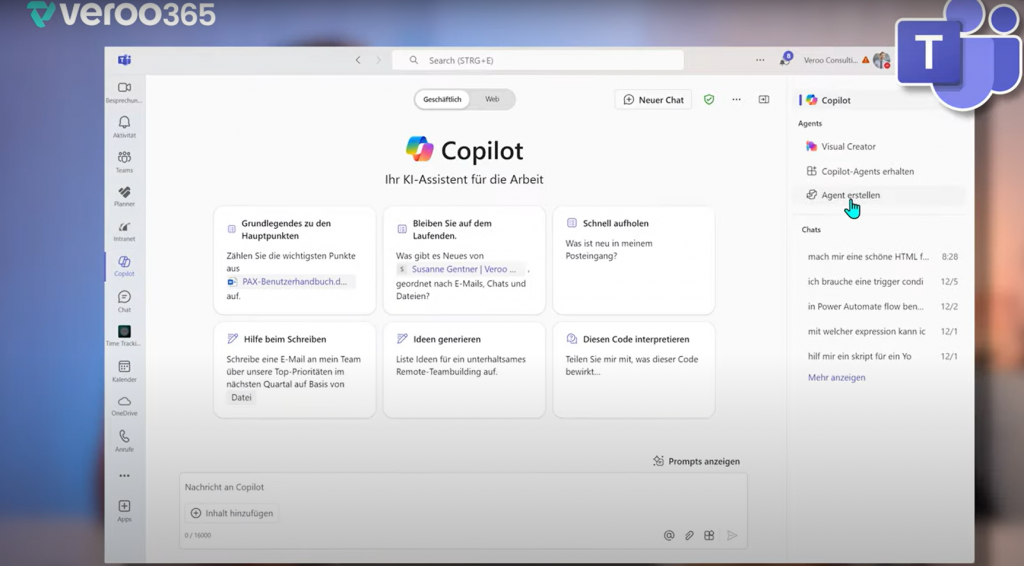Image resolution: width=1024 pixels, height=566 pixels.
Task: Open chat 'hilf mir ein skript für ein Yo'
Action: (x=882, y=356)
